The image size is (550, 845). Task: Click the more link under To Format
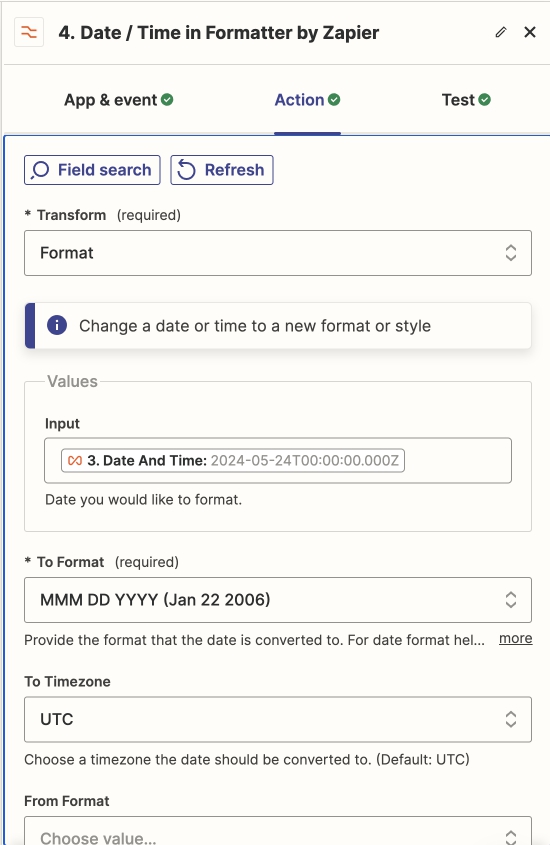516,639
